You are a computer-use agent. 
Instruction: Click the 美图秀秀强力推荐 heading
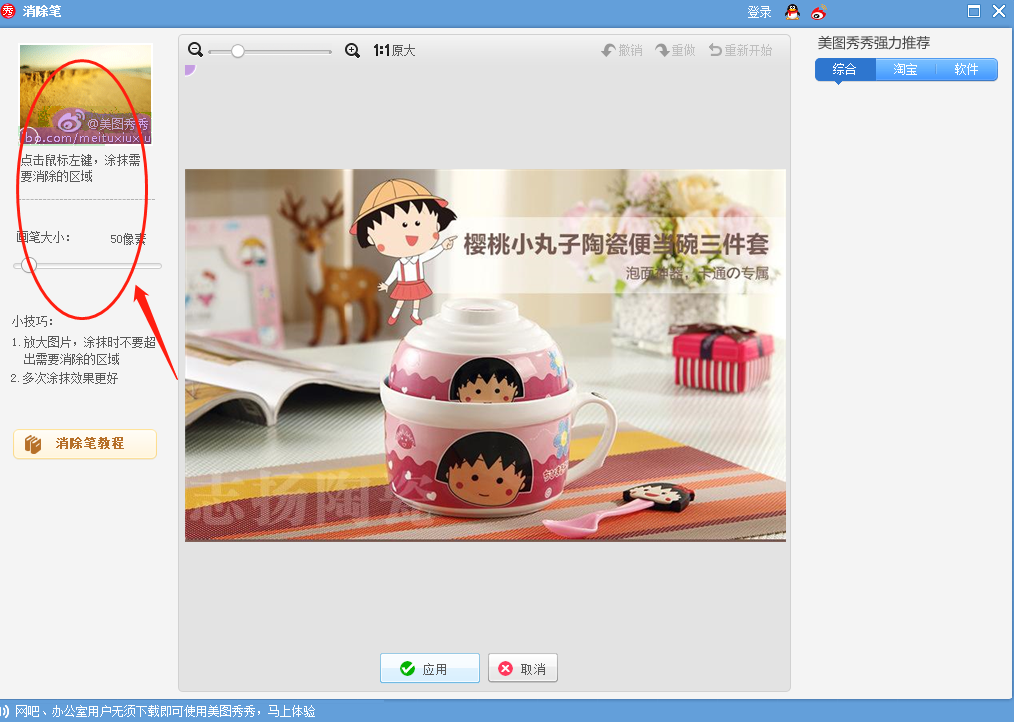pos(874,43)
